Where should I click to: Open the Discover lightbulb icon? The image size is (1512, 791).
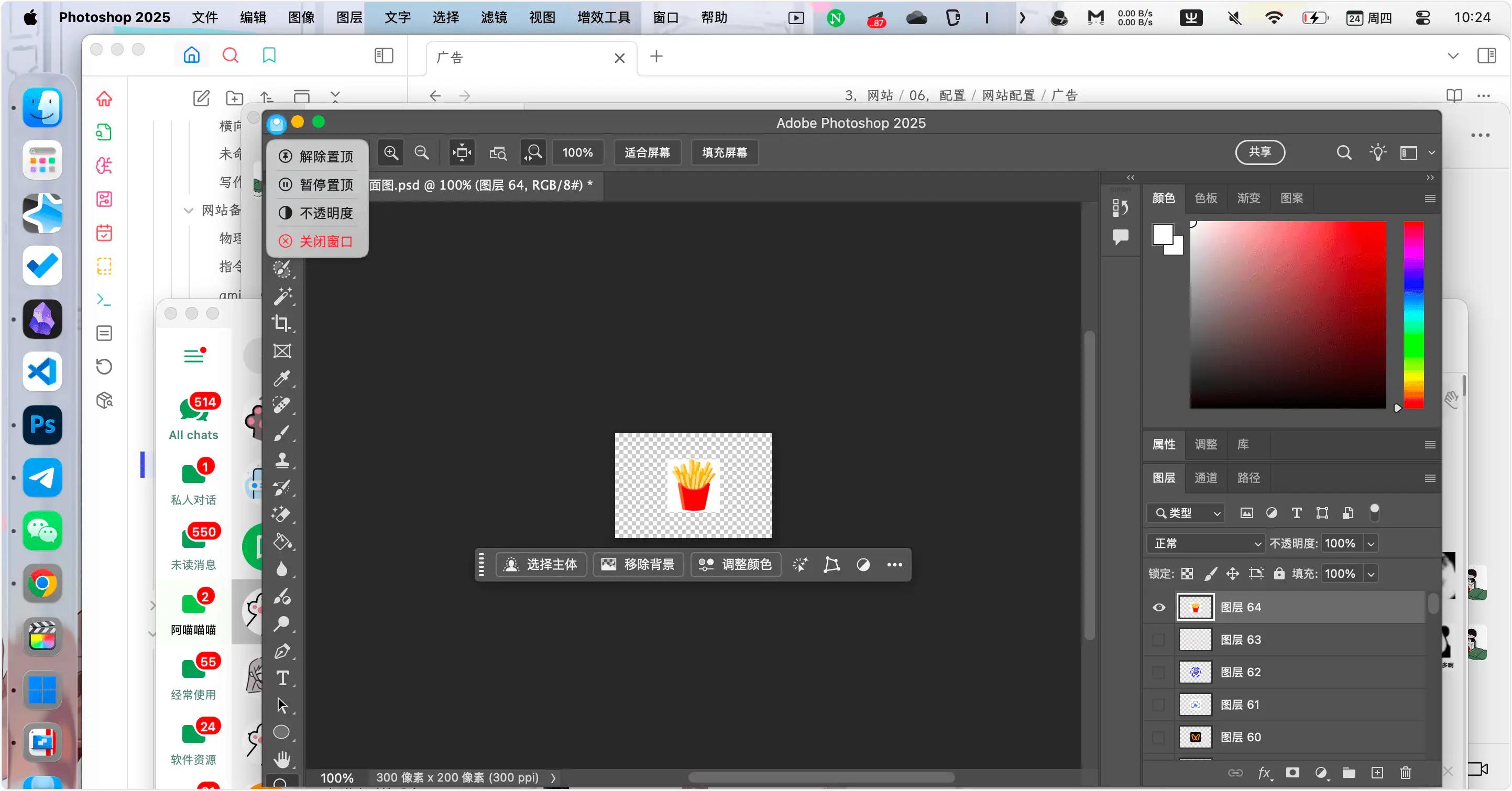click(1377, 152)
